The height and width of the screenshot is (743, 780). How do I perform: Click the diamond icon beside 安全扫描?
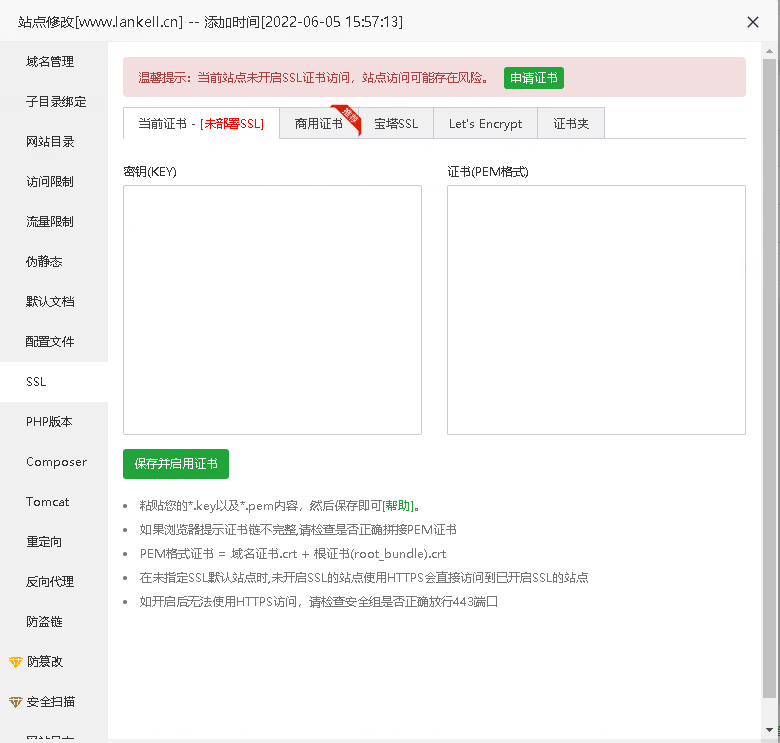15,702
